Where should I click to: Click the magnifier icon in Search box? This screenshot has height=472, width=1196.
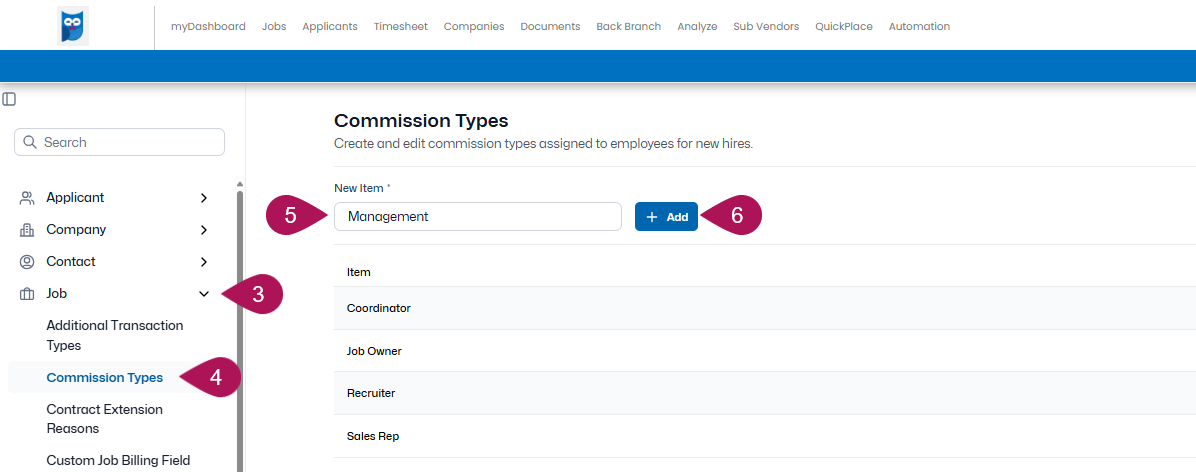coord(31,142)
